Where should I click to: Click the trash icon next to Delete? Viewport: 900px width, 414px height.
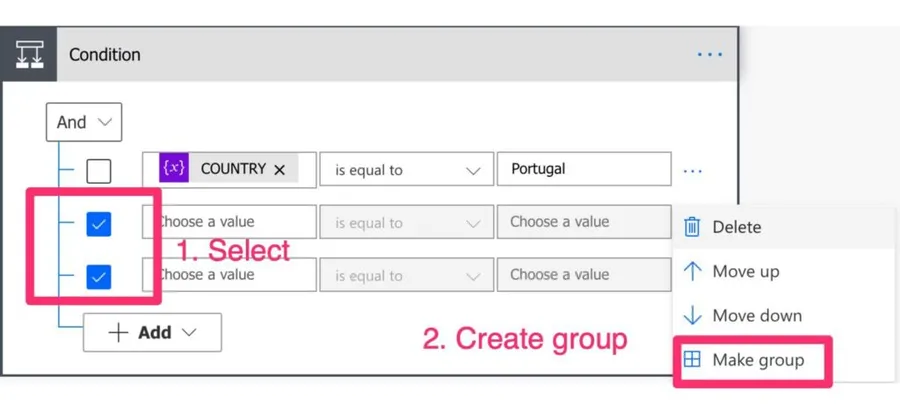692,227
